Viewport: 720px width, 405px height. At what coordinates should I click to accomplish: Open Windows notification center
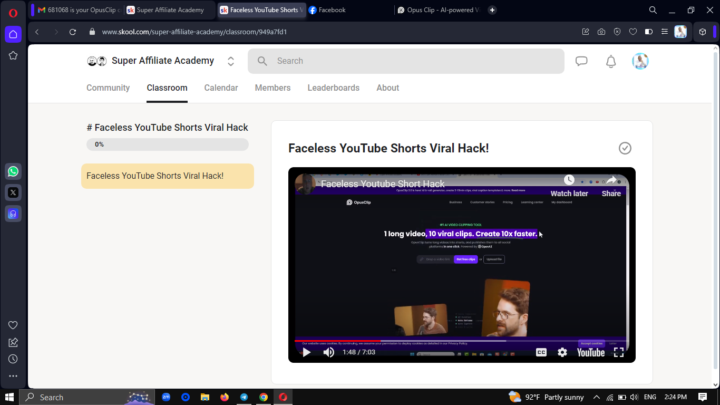click(x=703, y=397)
